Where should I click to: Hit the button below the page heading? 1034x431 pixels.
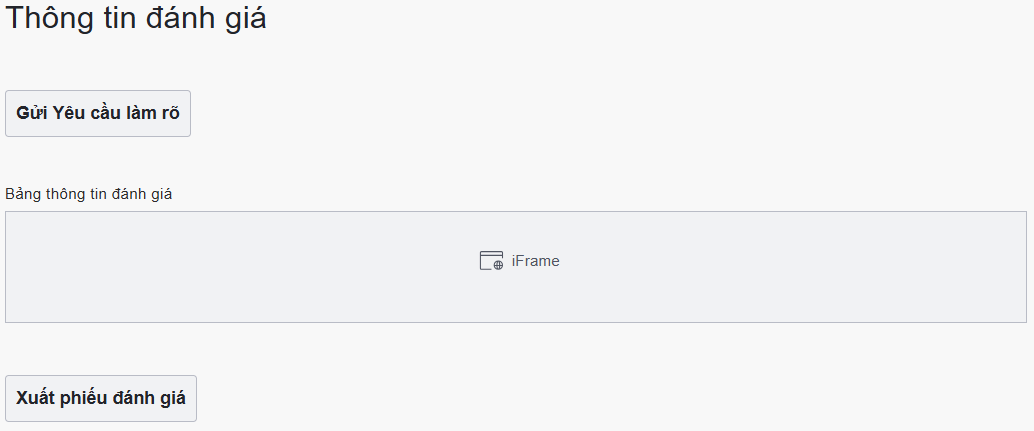tap(98, 113)
